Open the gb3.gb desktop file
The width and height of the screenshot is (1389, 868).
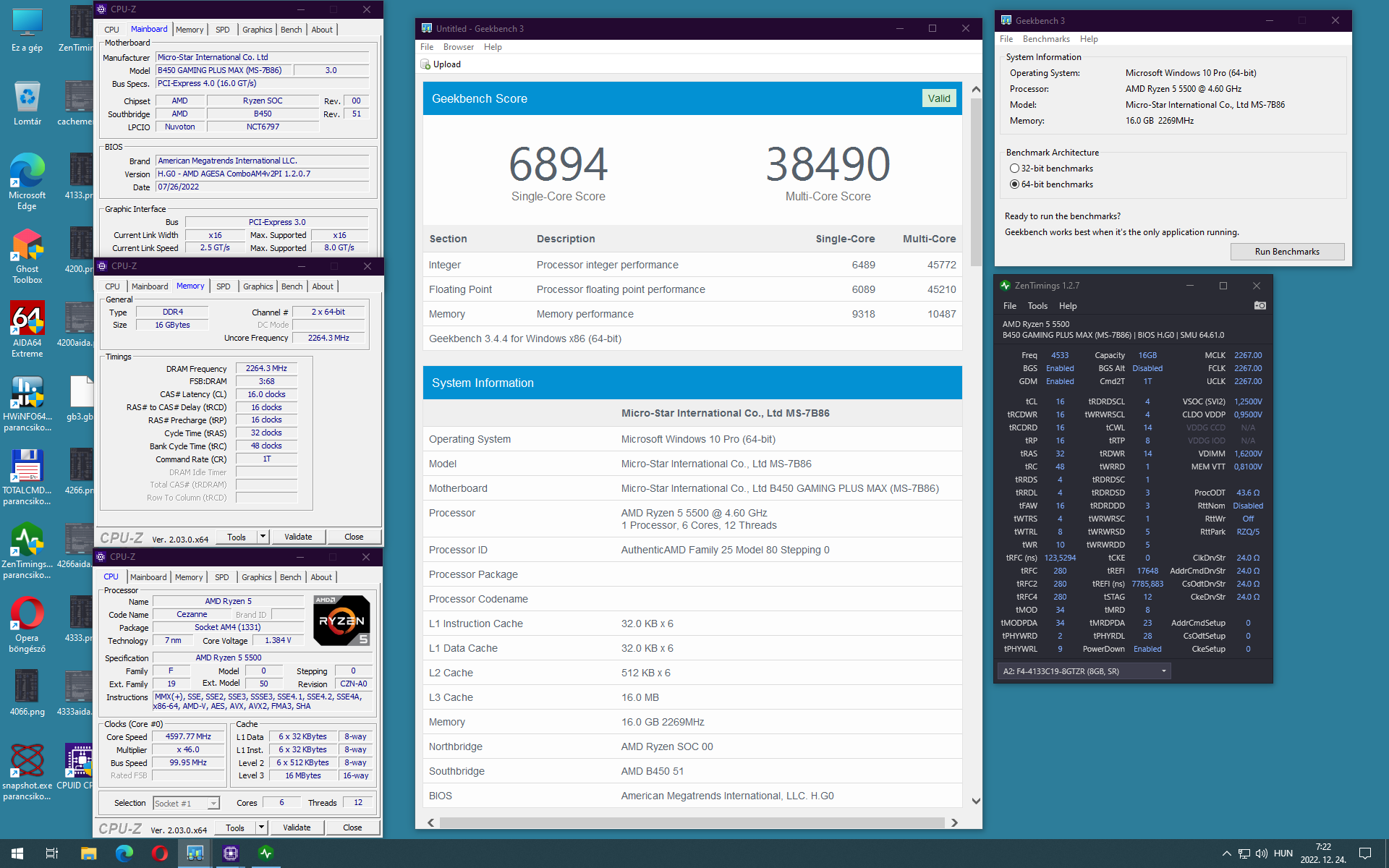[x=80, y=398]
